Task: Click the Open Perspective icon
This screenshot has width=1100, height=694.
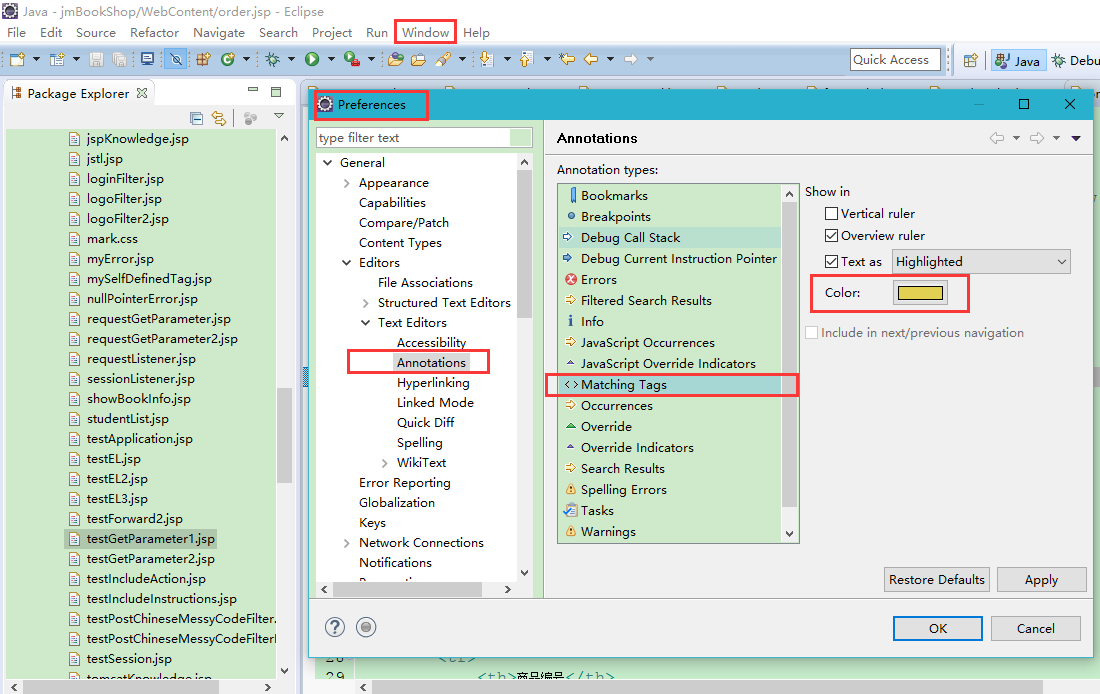Action: (x=971, y=60)
